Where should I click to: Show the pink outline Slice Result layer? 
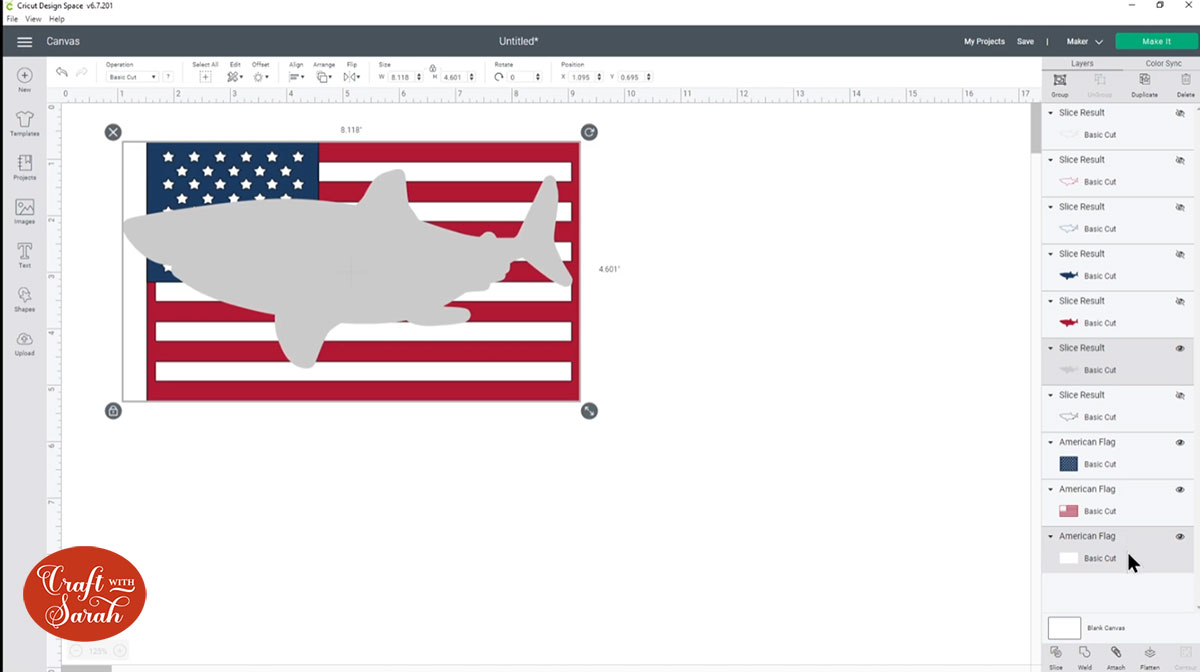(x=1180, y=160)
